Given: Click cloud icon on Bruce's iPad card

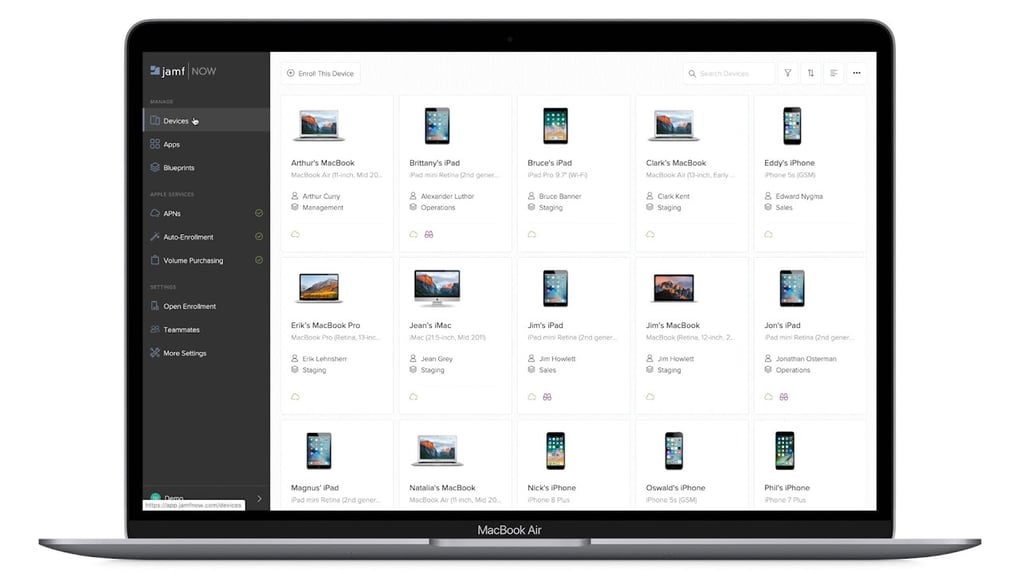Looking at the screenshot, I should pos(532,234).
